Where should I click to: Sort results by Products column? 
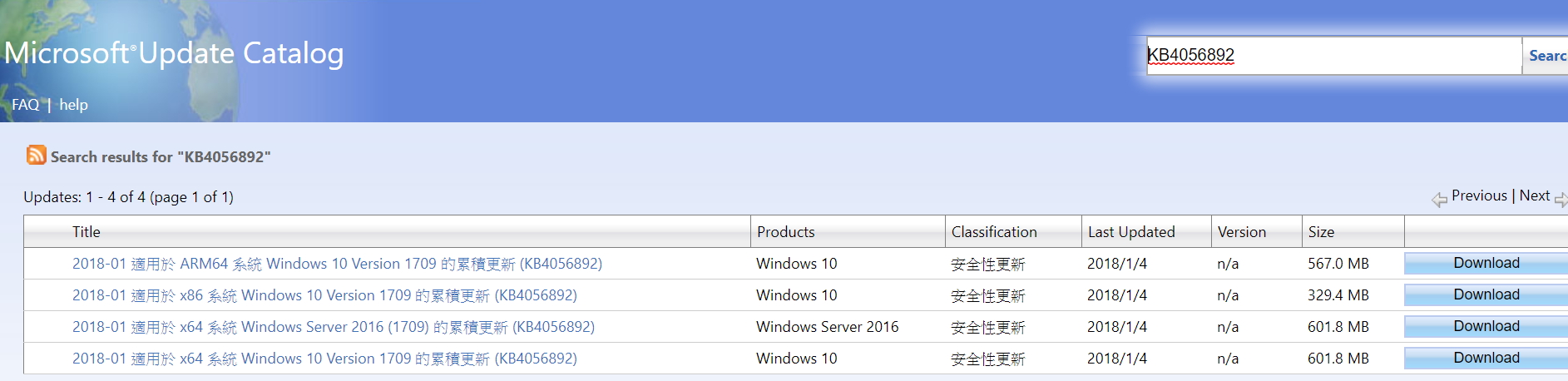(785, 232)
